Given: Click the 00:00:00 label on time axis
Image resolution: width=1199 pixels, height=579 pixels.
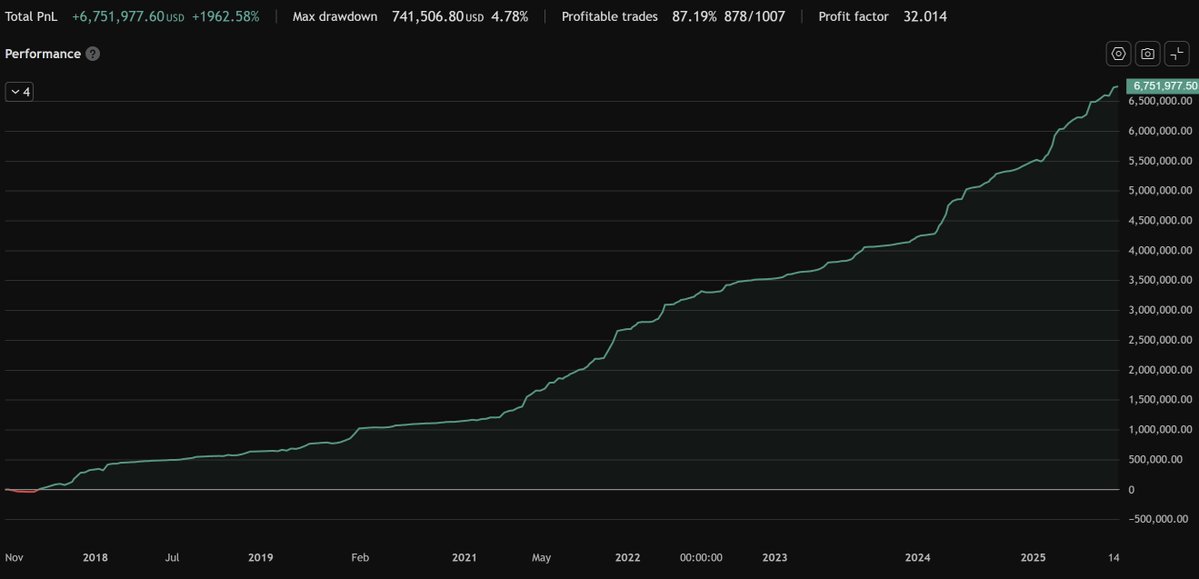Looking at the screenshot, I should point(700,558).
